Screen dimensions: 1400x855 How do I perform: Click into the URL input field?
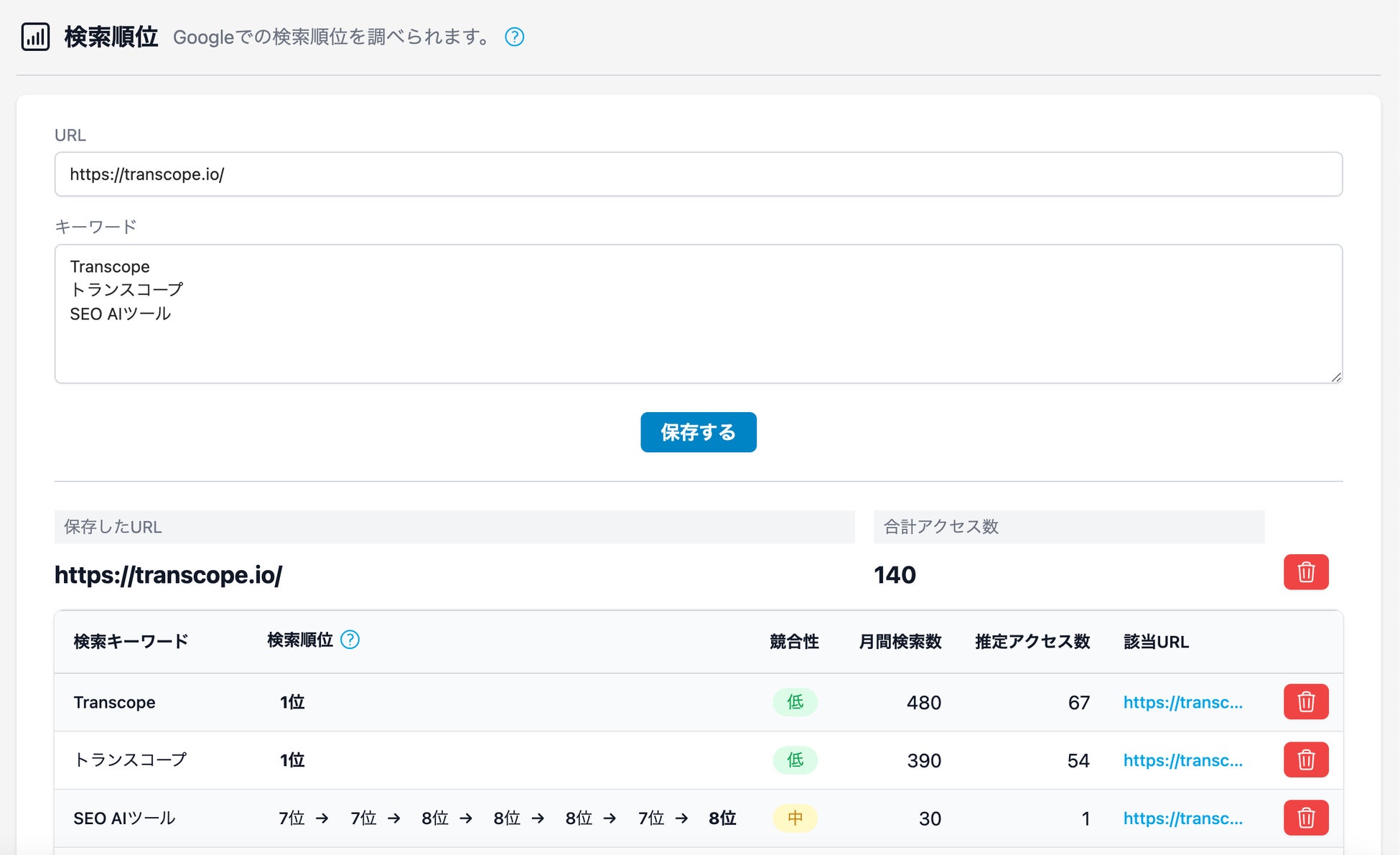pyautogui.click(x=698, y=174)
